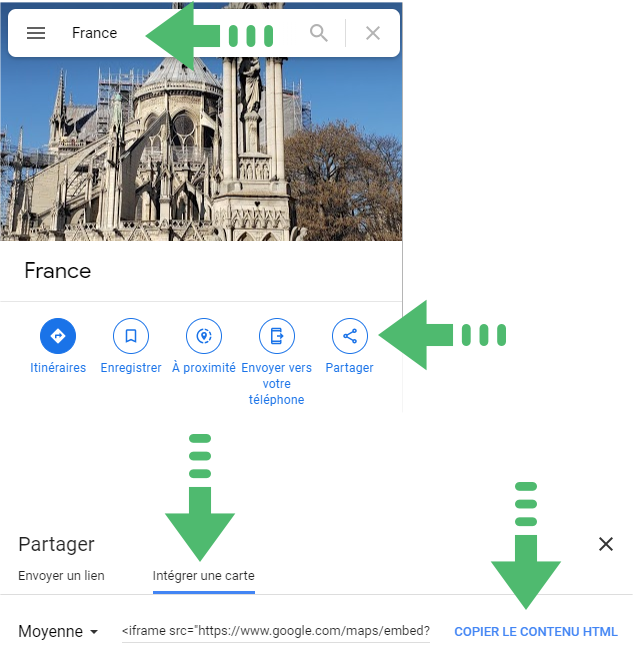
Task: Click the À proximité label
Action: click(204, 368)
